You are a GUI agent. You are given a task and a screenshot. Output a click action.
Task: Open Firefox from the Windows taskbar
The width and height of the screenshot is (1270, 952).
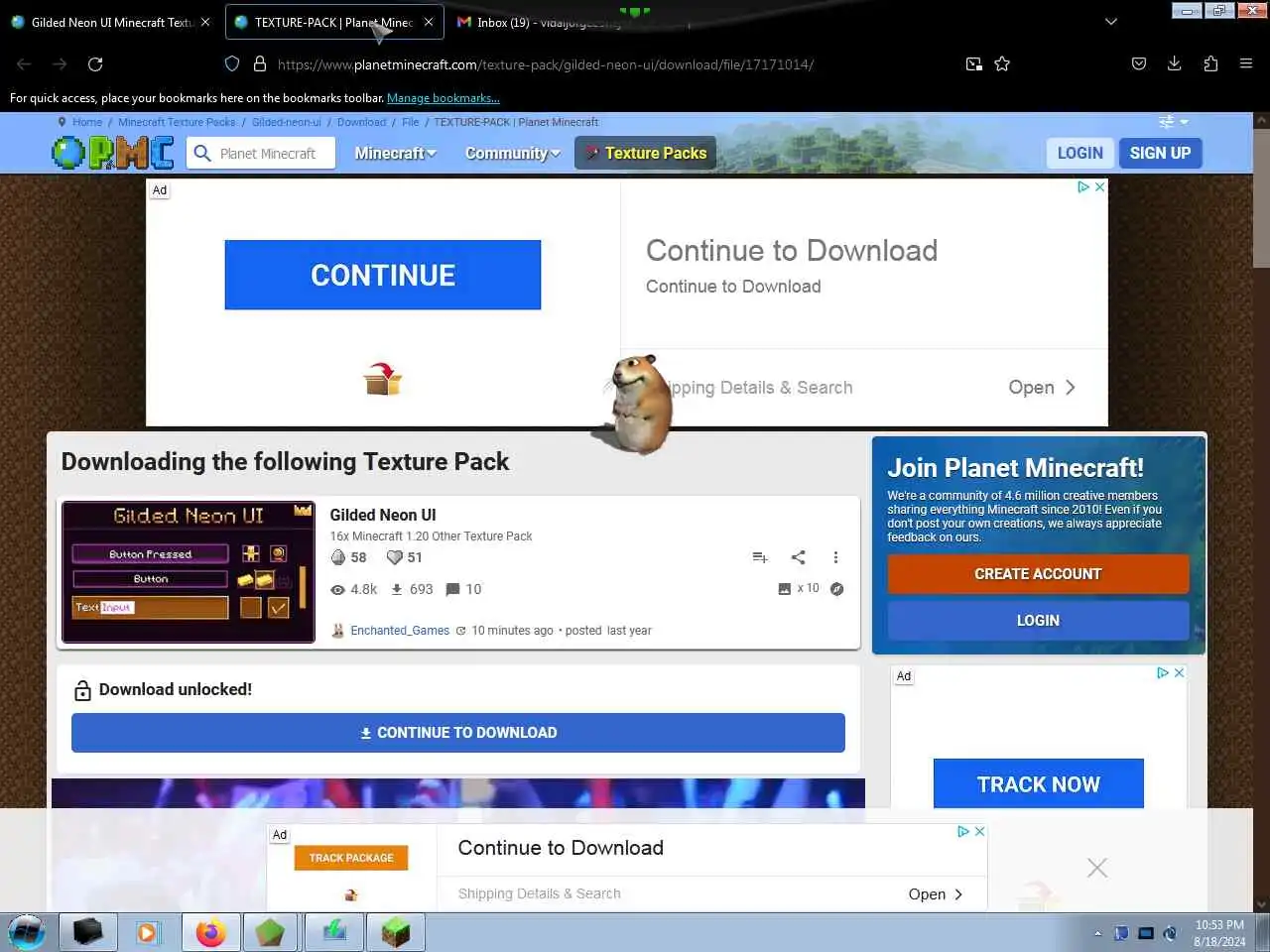(x=210, y=933)
